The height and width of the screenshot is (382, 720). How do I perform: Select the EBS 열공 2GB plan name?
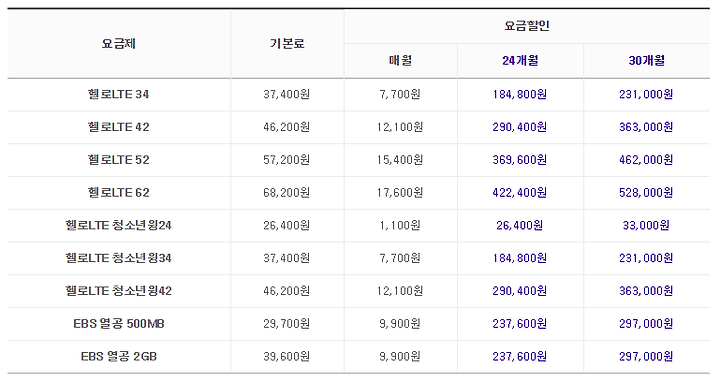118,356
